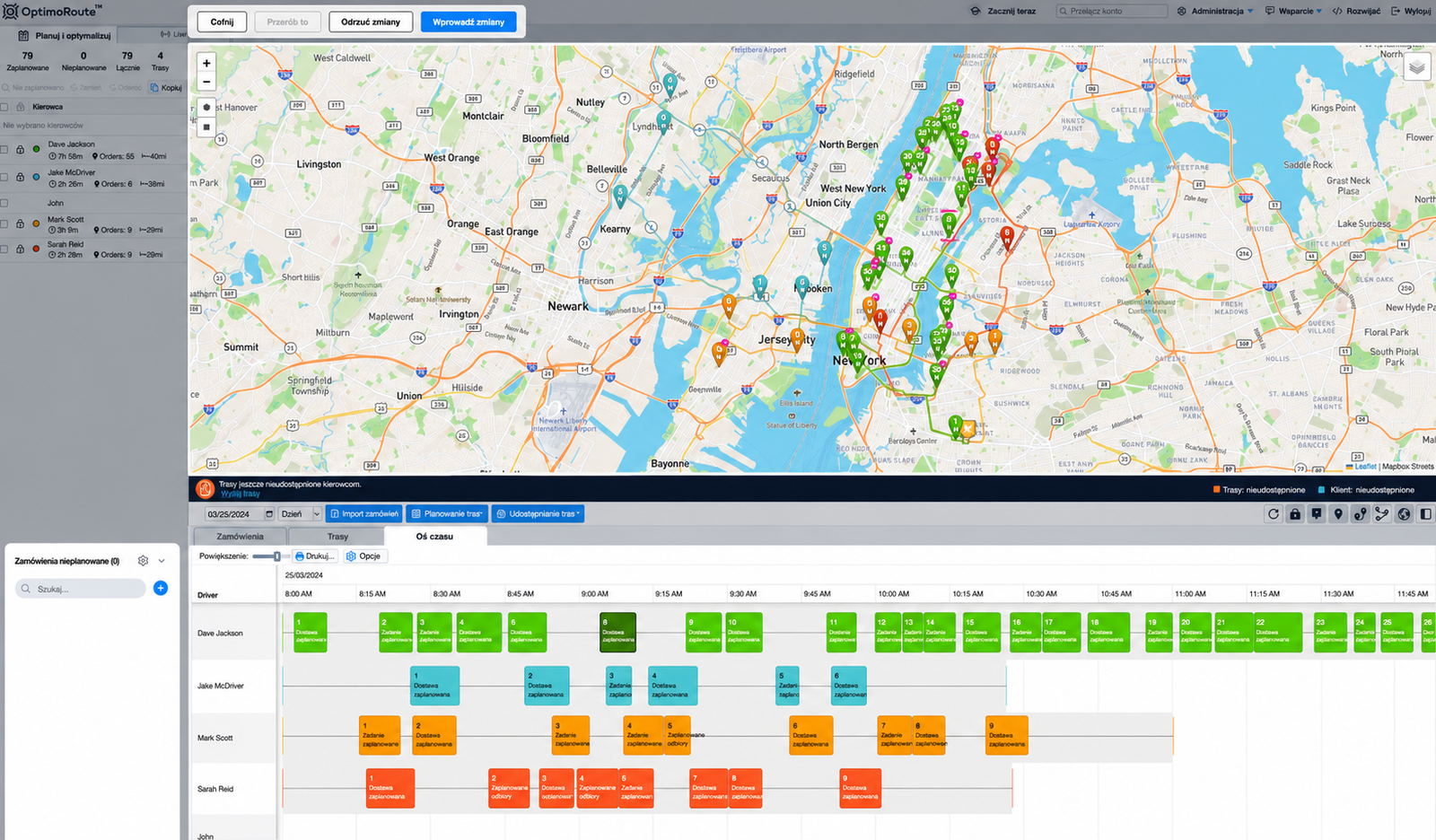Click the refresh icon in the routes toolbar
The image size is (1436, 840).
pyautogui.click(x=1273, y=514)
